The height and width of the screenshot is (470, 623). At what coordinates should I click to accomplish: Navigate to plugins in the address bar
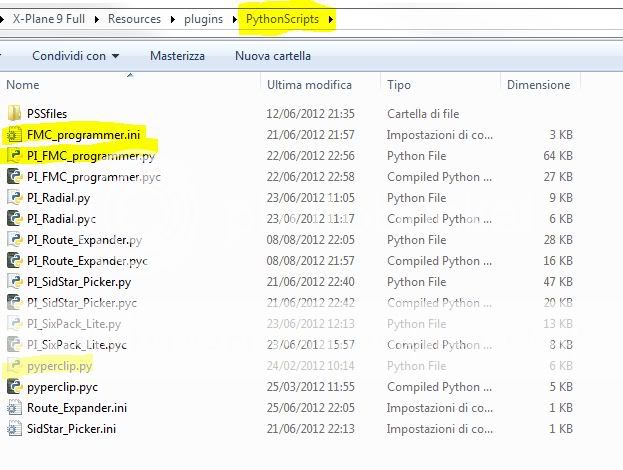coord(203,19)
